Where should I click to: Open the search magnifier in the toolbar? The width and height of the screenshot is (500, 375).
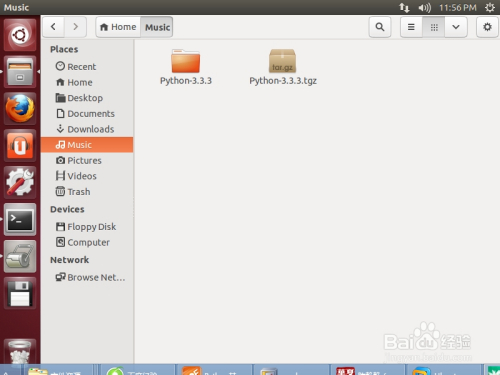point(380,27)
